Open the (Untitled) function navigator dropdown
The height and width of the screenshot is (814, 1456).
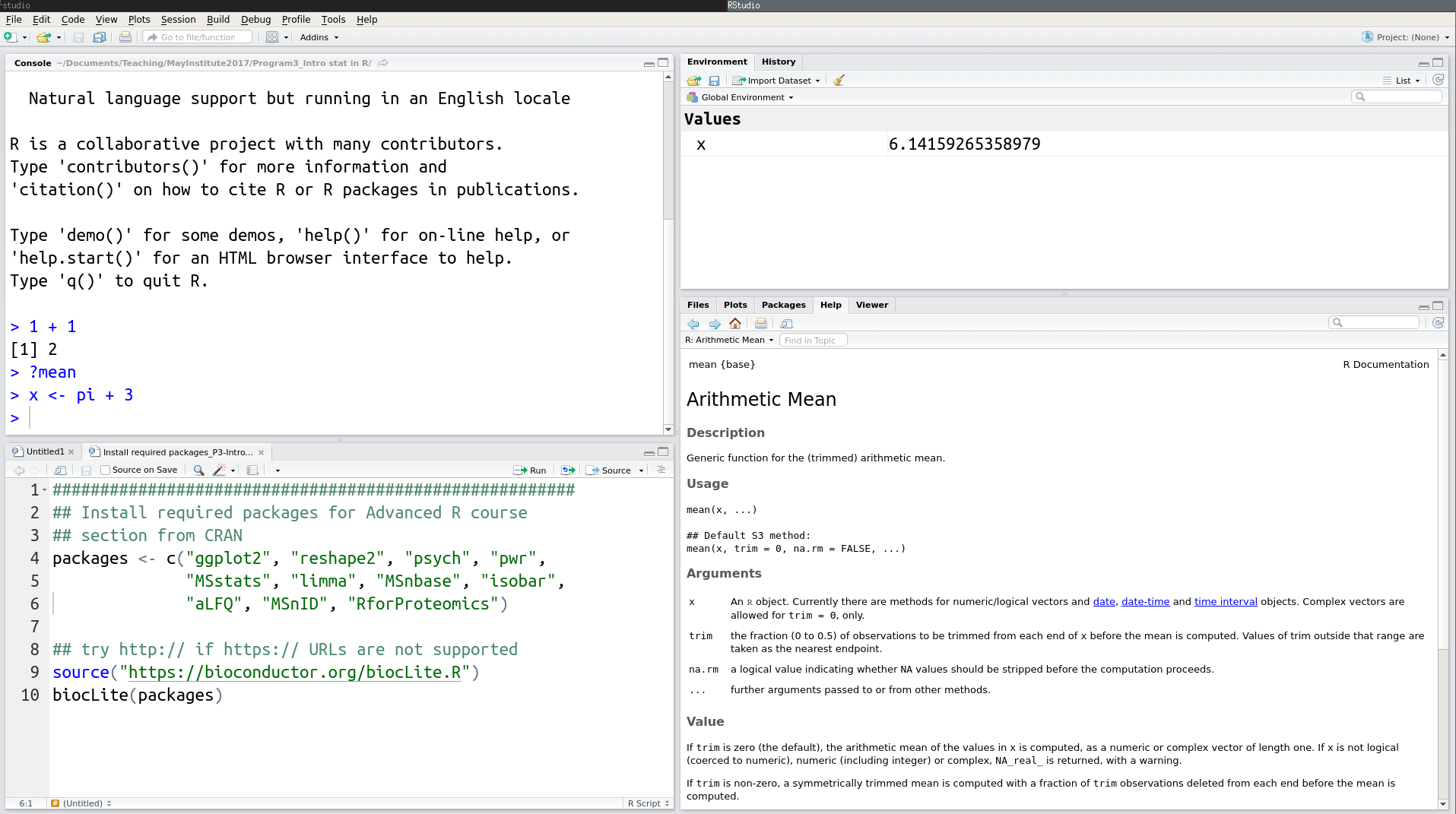point(81,803)
